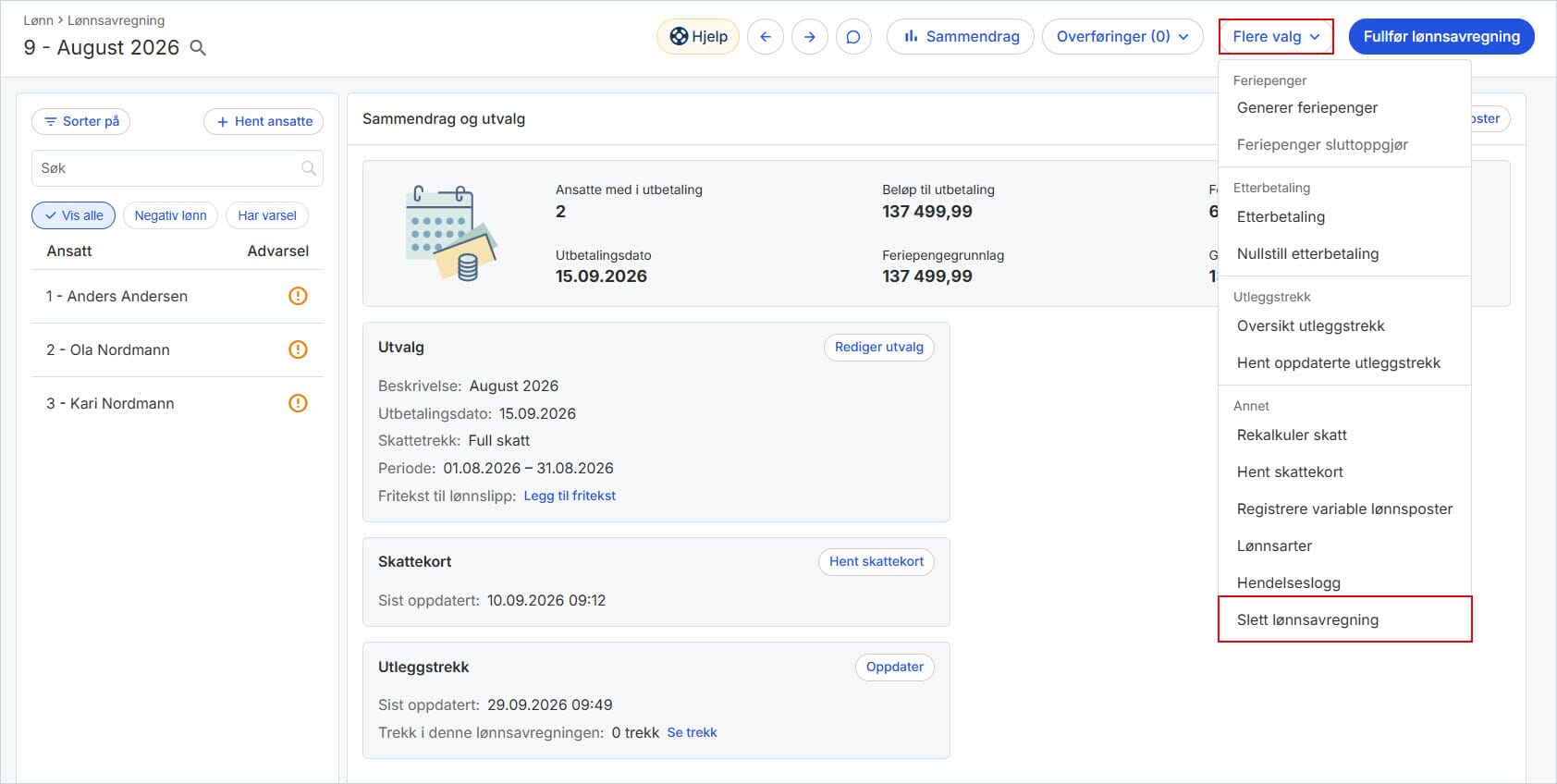The height and width of the screenshot is (784, 1557).
Task: Click warning icon for Anders Andersen
Action: (x=298, y=296)
